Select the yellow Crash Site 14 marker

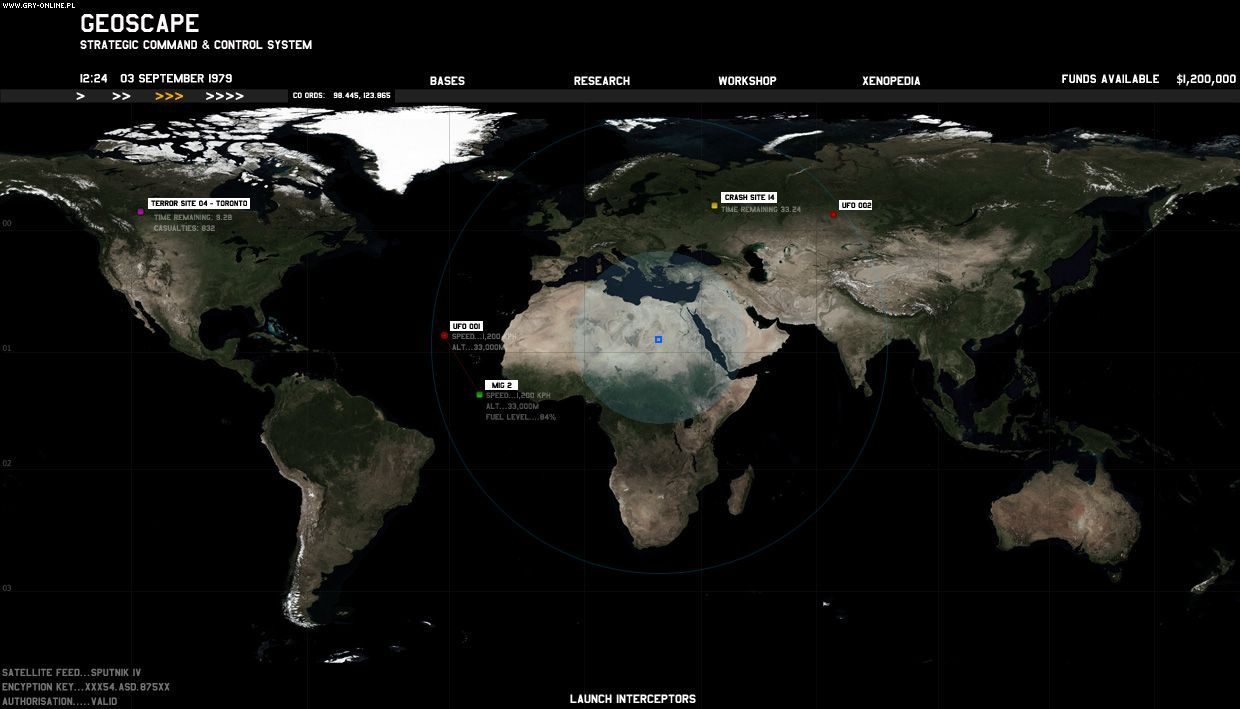point(714,206)
